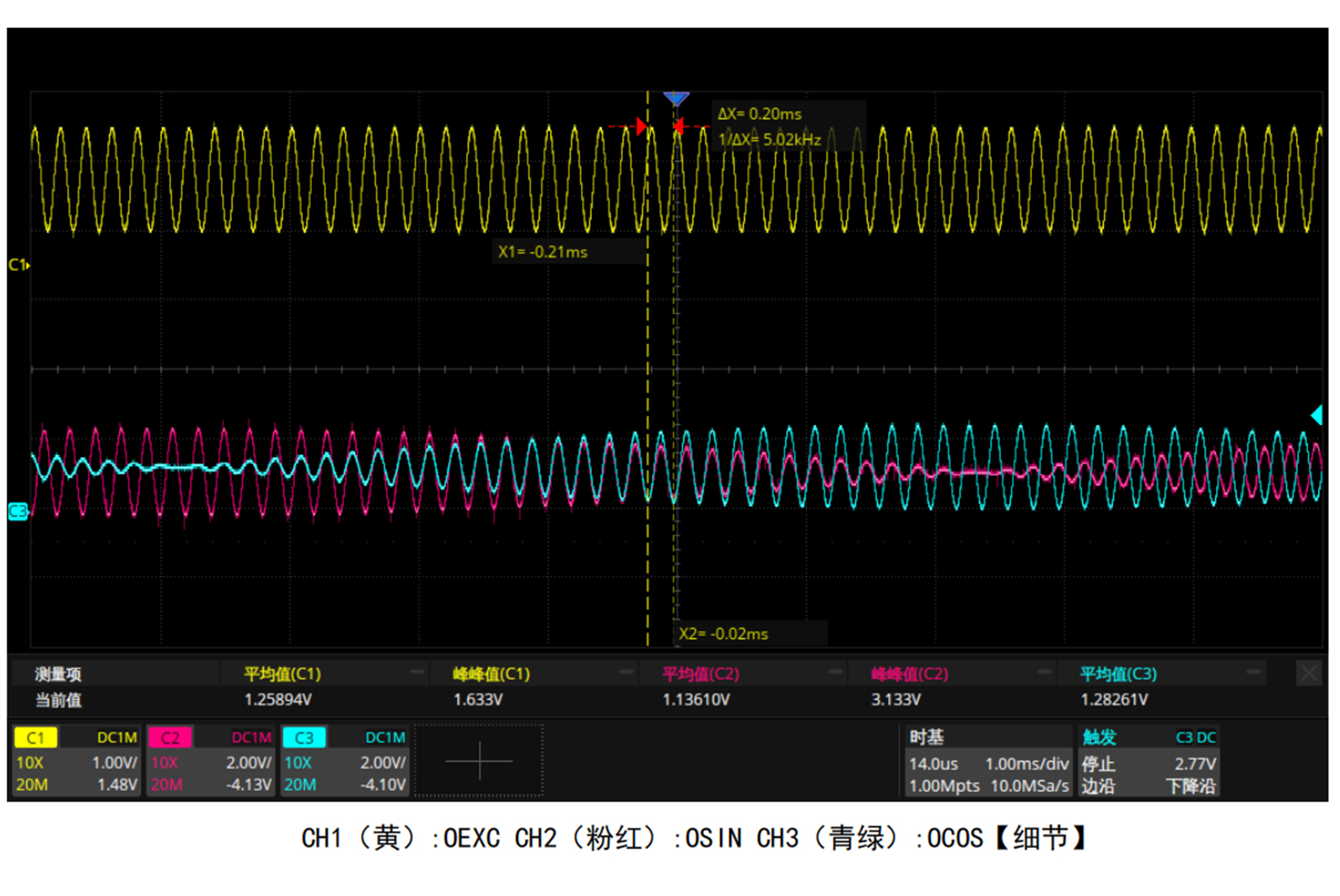Click the 测量项 row label
The height and width of the screenshot is (896, 1340).
click(58, 673)
